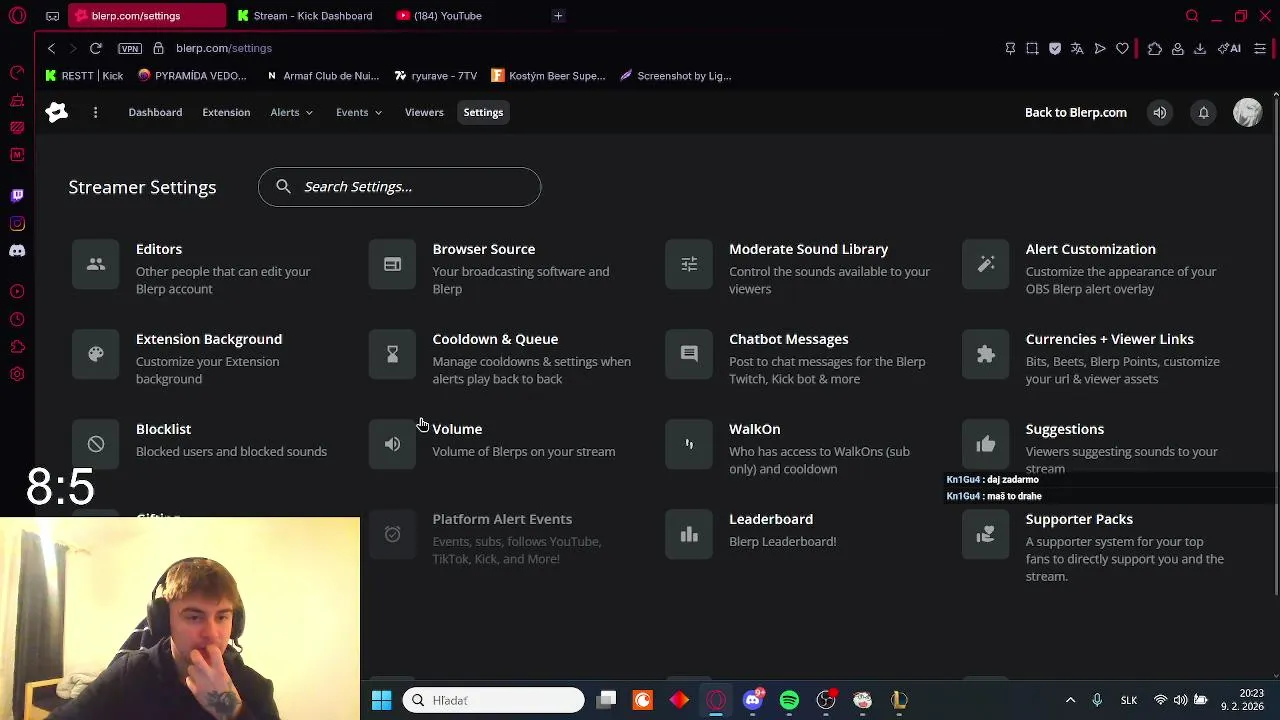The width and height of the screenshot is (1280, 720).
Task: Click the Supporter Packs hand-heart icon
Action: click(x=986, y=534)
